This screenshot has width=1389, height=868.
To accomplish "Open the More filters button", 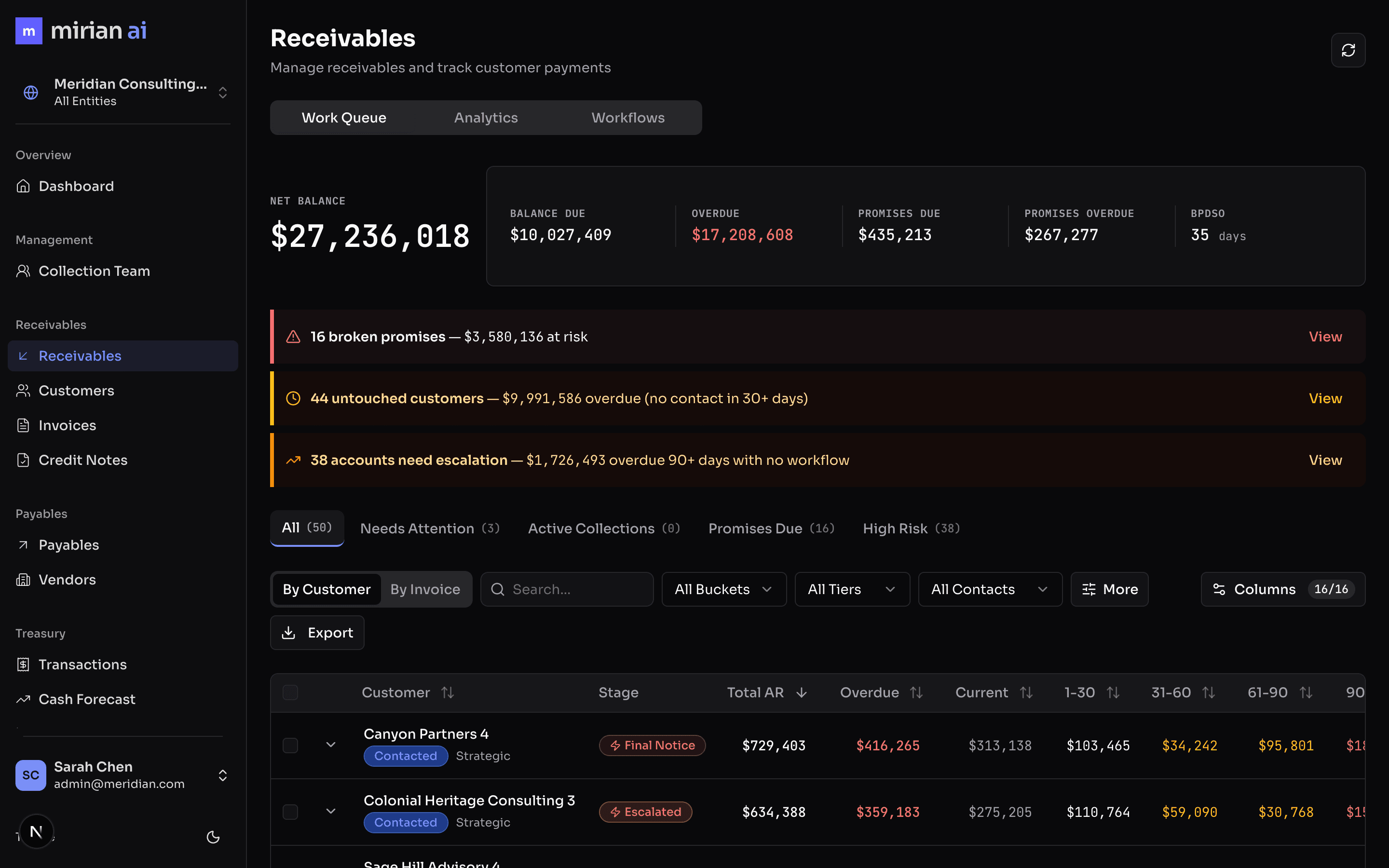I will pos(1109,589).
